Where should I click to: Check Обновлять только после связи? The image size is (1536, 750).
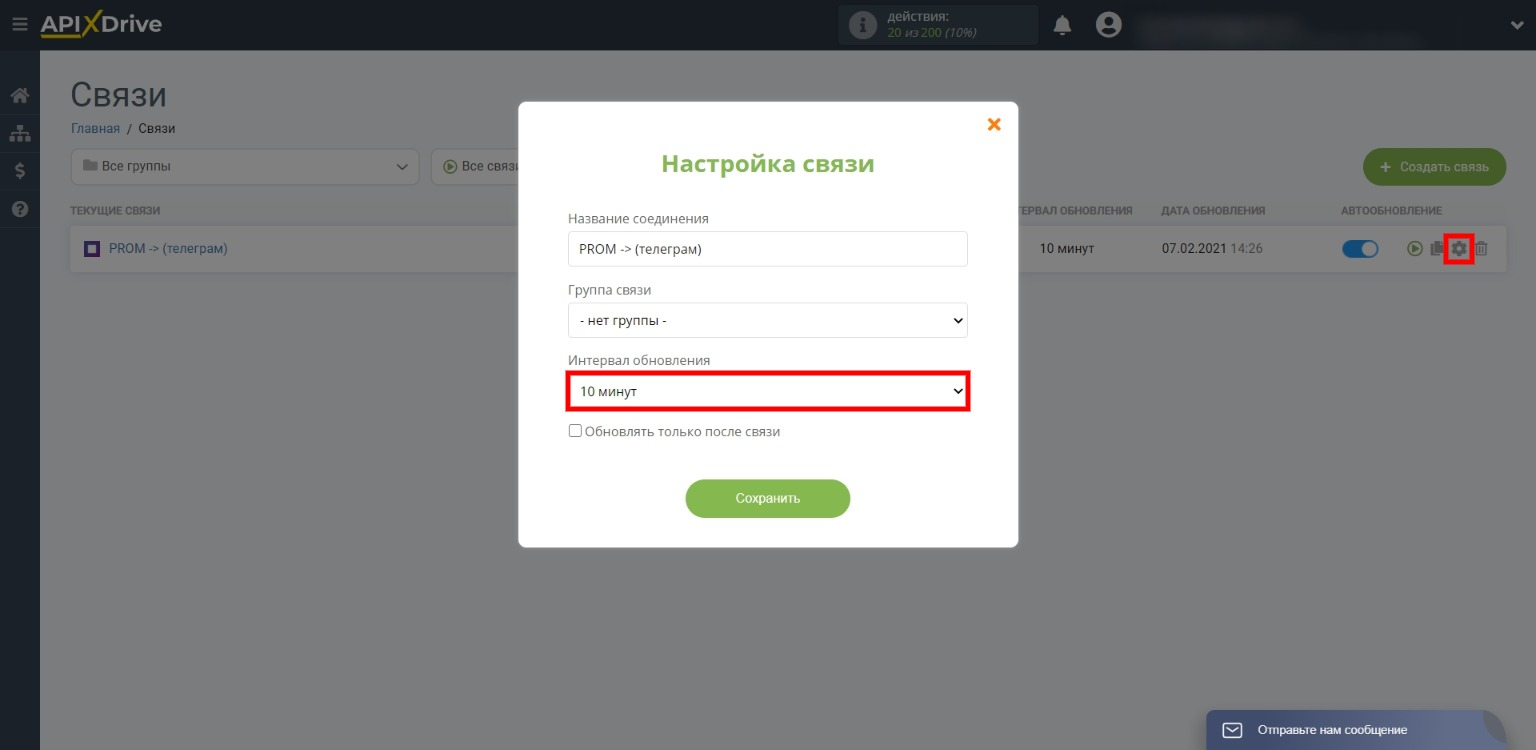[575, 431]
